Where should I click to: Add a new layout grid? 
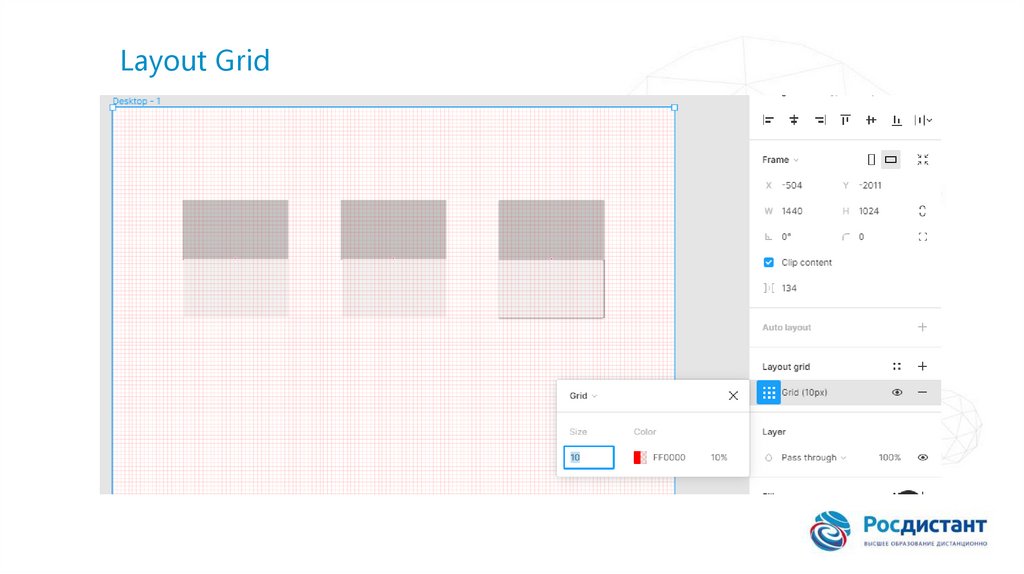[922, 367]
